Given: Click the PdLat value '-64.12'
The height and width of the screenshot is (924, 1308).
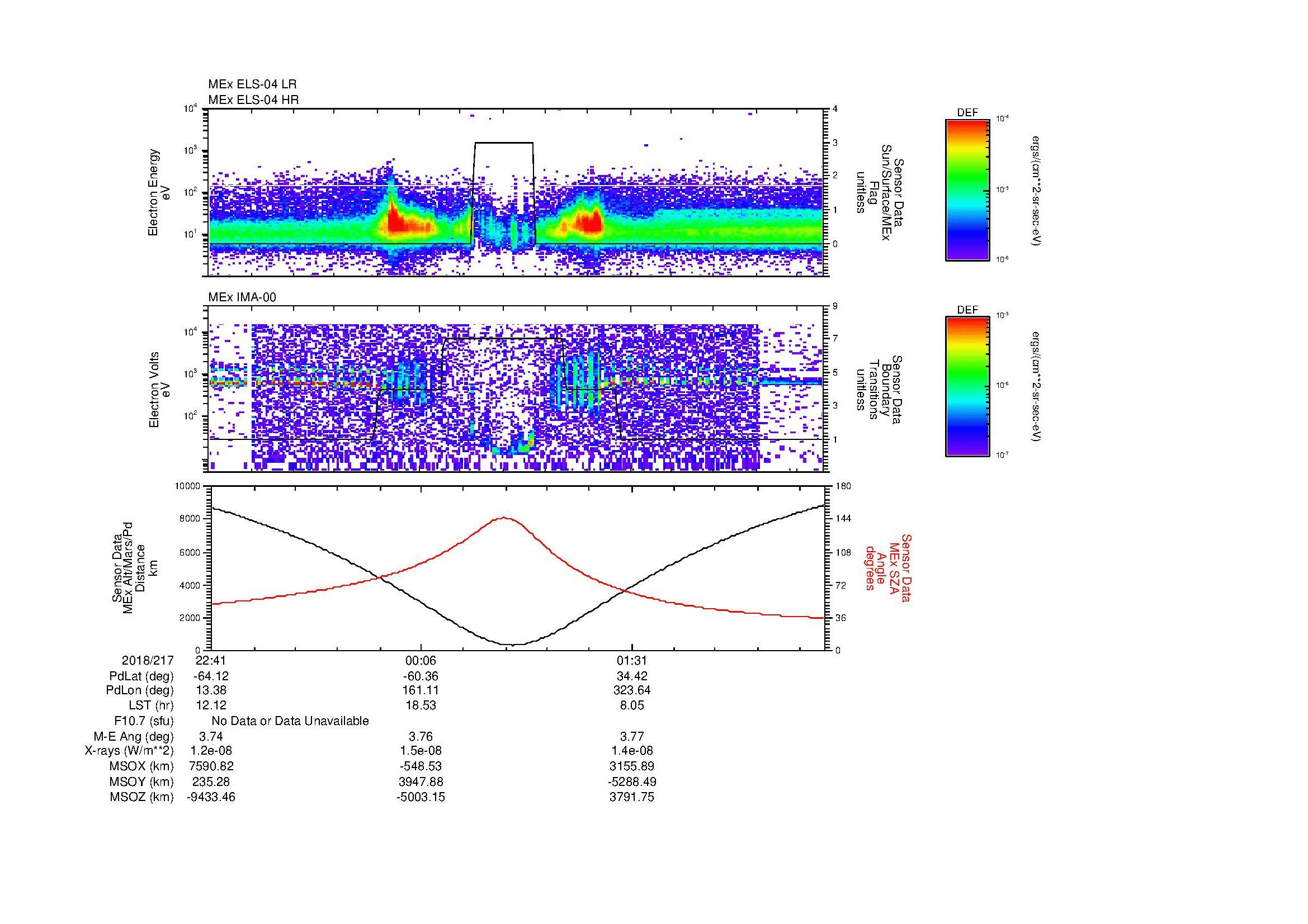Looking at the screenshot, I should tap(211, 676).
